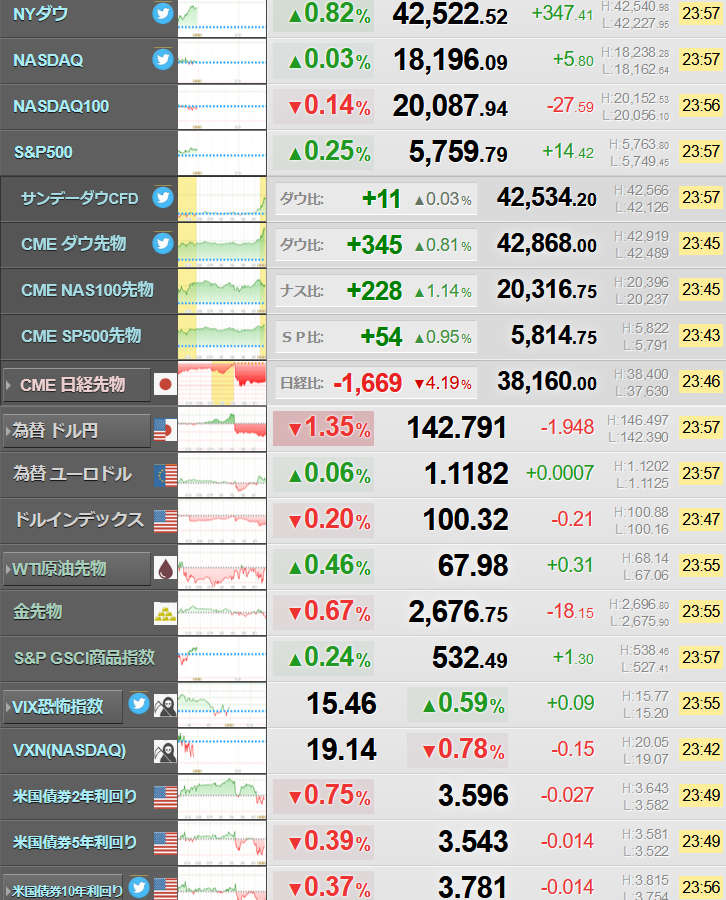Open the CME SP500先物 link
The width and height of the screenshot is (726, 900).
(x=81, y=336)
